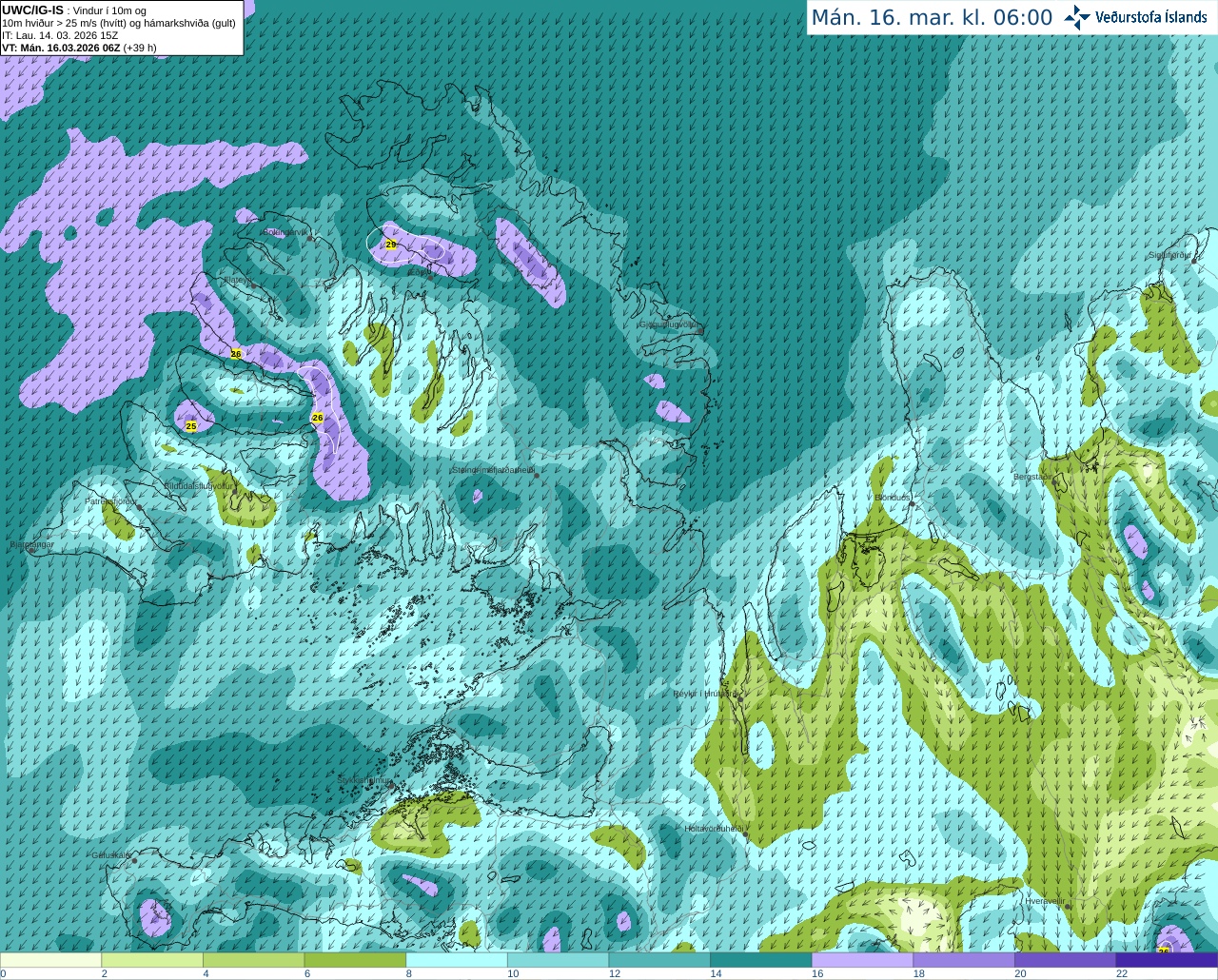Click the timestamp Mán. 16. mar. kl. 06:00
This screenshot has height=980, width=1218.
[932, 18]
